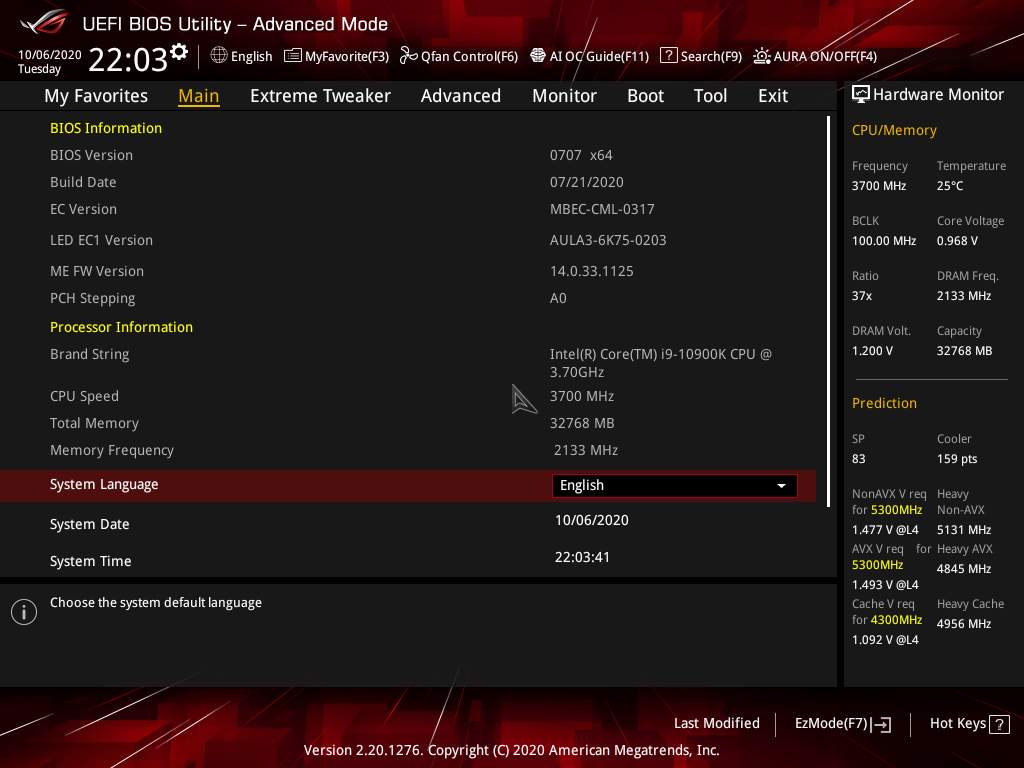1024x768 pixels.
Task: Open AI OC Guide brain icon
Action: (x=537, y=56)
